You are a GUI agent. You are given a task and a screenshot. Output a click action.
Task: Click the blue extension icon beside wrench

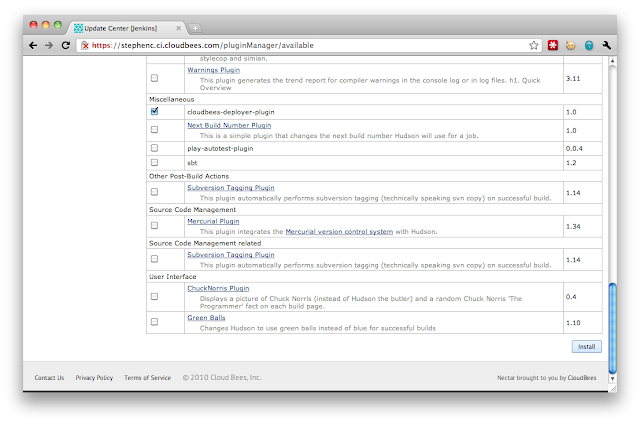[x=589, y=45]
